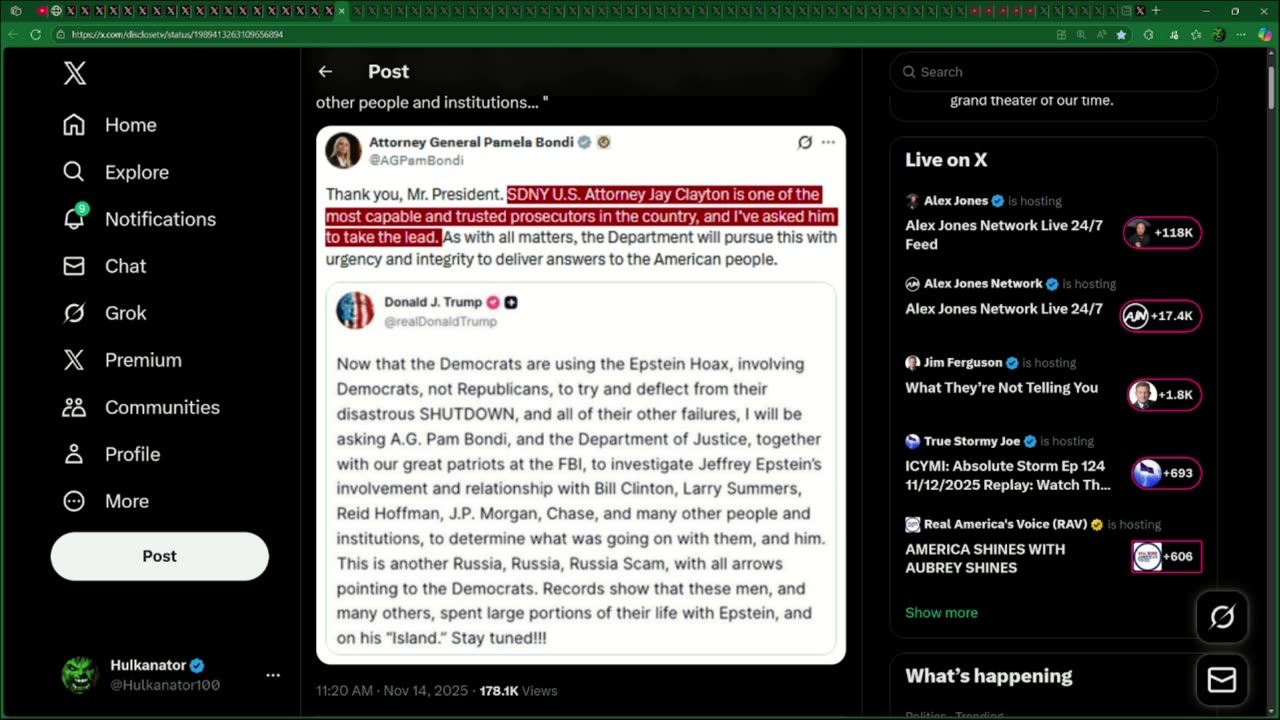Viewport: 1280px width, 720px height.
Task: Click the bookmark star in address bar
Action: click(x=1121, y=34)
